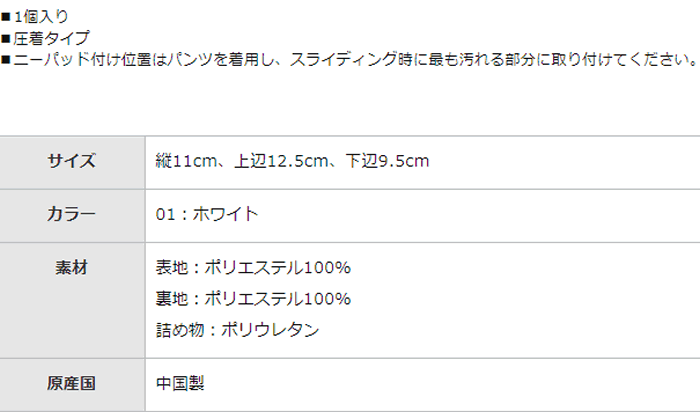
Task: Click the '01：ホワイト' color value
Action: point(207,213)
